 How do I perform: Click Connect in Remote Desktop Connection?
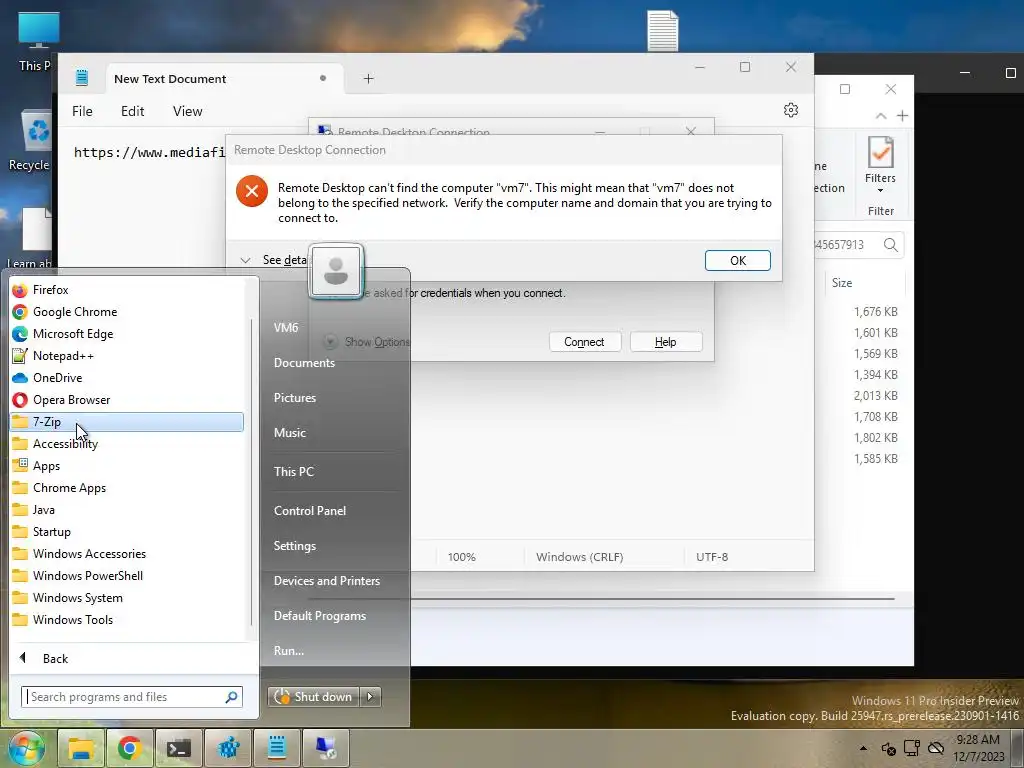[584, 342]
